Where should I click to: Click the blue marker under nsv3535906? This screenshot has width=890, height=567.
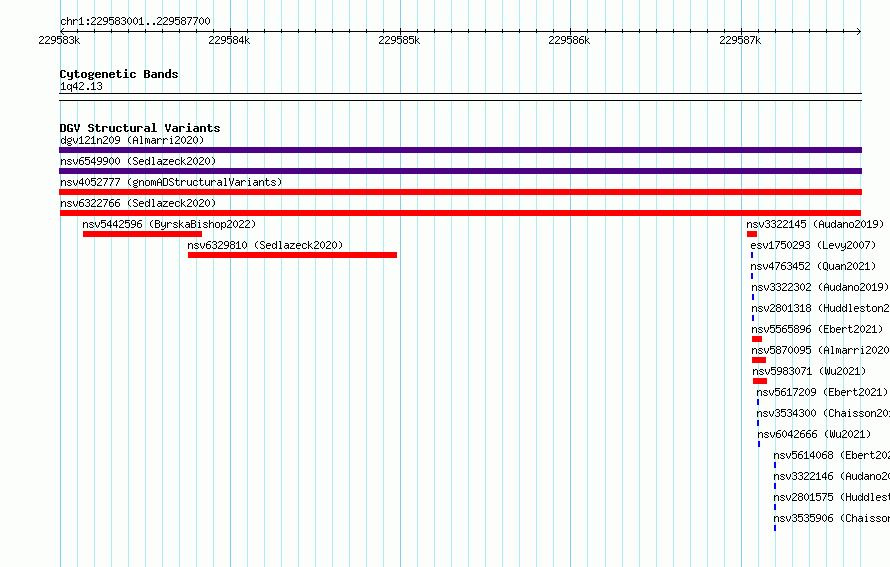(775, 528)
